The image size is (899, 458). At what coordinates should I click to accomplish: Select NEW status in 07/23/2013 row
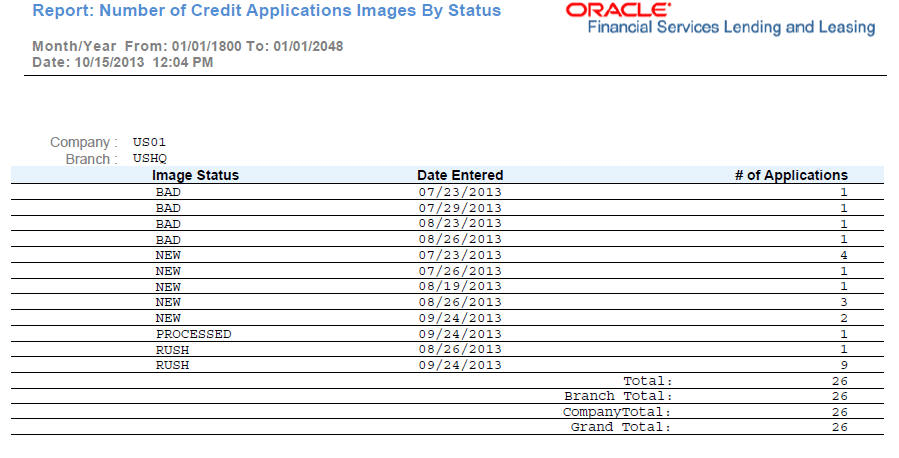coord(168,255)
